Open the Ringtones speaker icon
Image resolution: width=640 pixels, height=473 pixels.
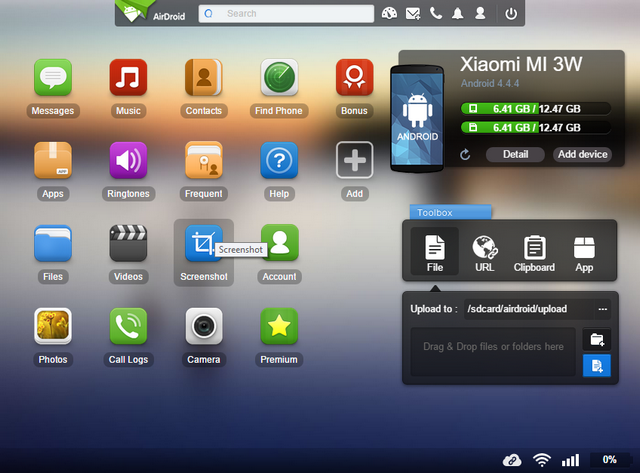[128, 160]
